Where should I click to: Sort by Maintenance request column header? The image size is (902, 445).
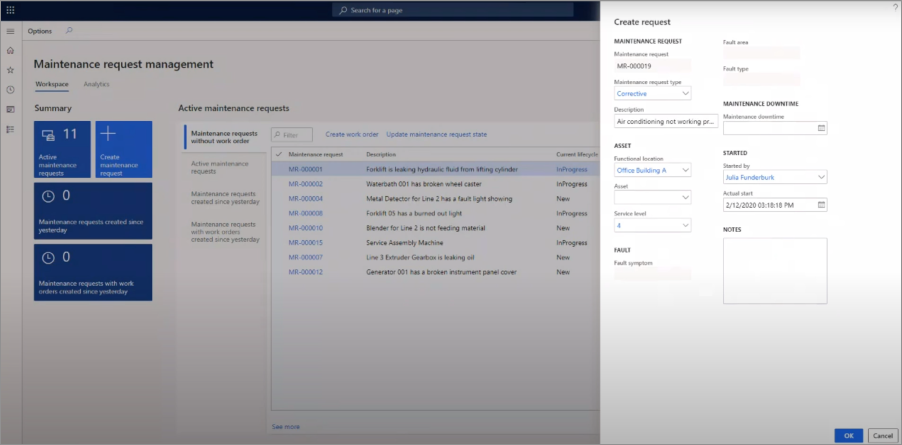coord(316,155)
